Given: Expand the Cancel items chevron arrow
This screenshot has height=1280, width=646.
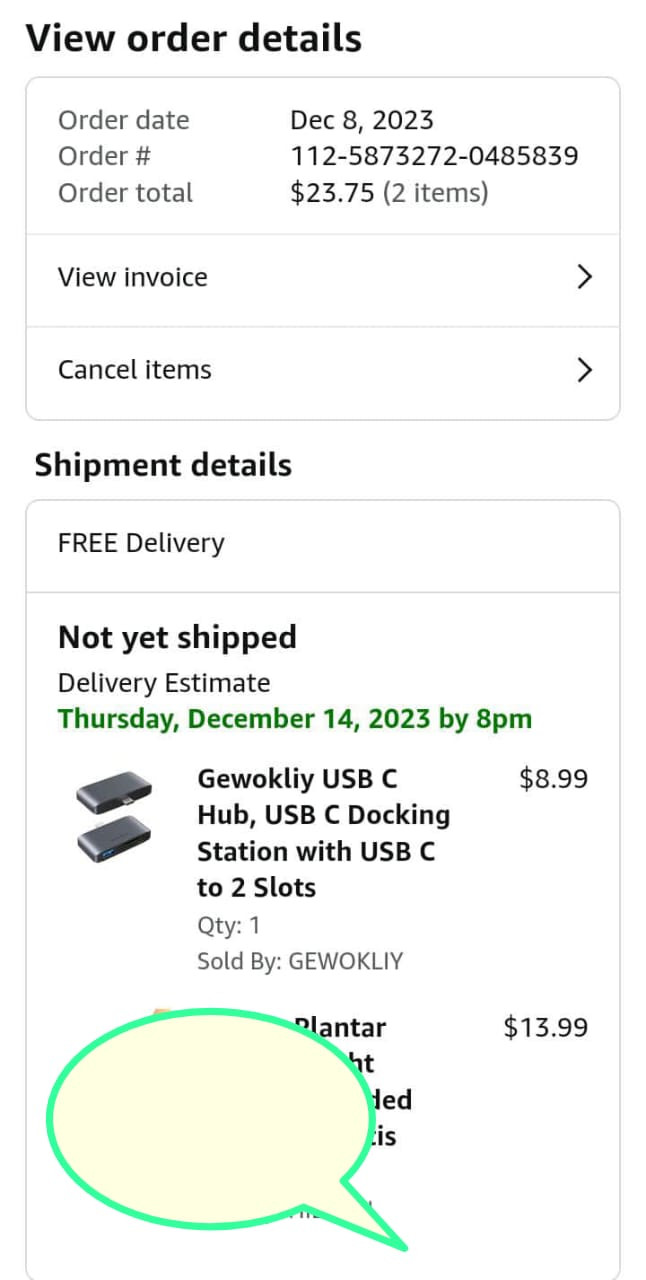Looking at the screenshot, I should pyautogui.click(x=585, y=370).
